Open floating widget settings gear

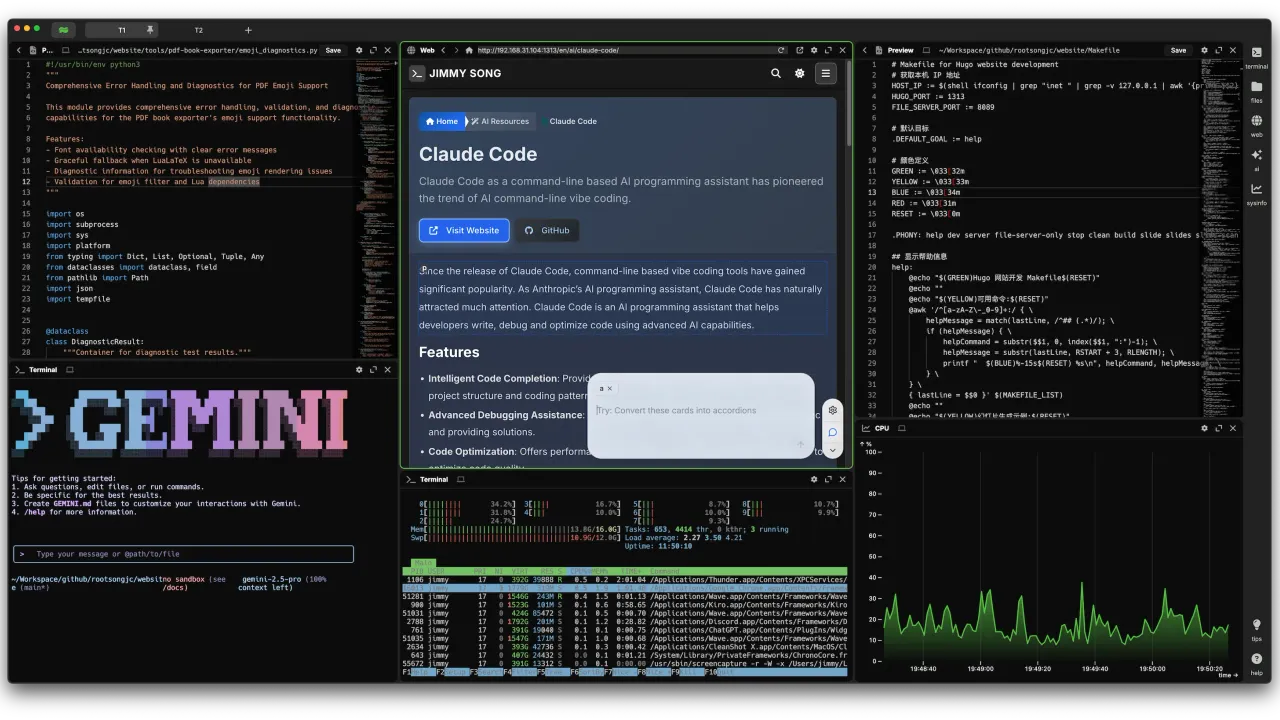(832, 410)
